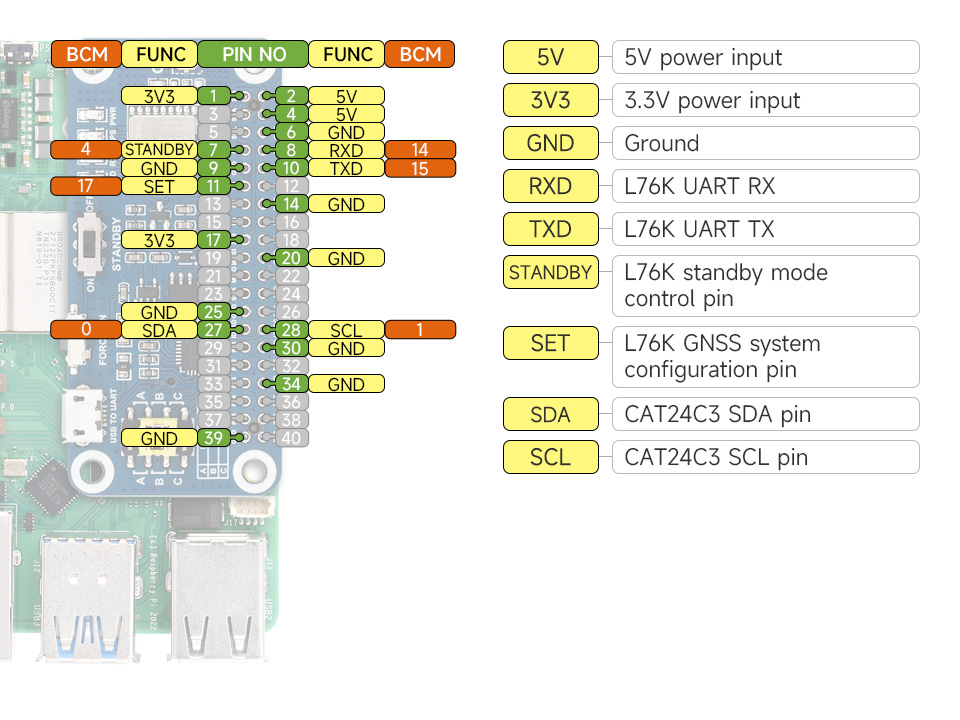Select the green pin 39 badge
Viewport: 960px width, 720px height.
point(214,438)
